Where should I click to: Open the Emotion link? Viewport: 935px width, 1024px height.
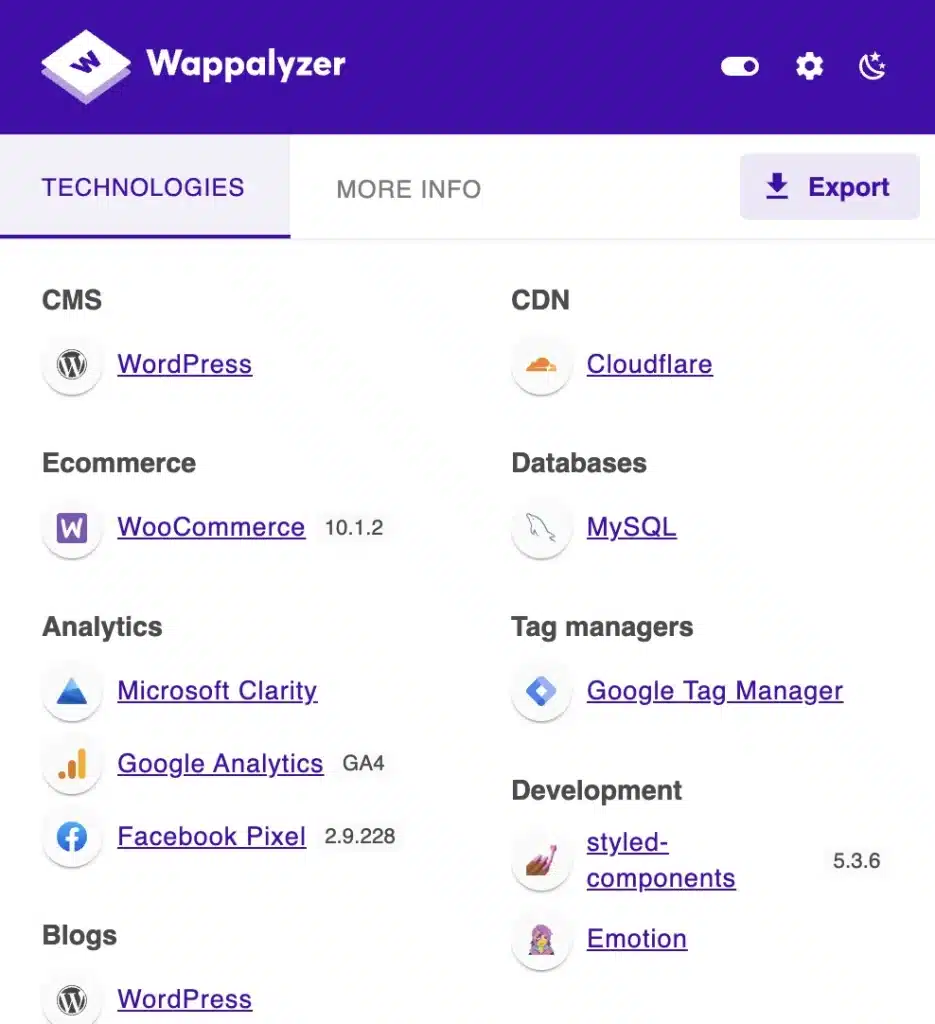636,939
